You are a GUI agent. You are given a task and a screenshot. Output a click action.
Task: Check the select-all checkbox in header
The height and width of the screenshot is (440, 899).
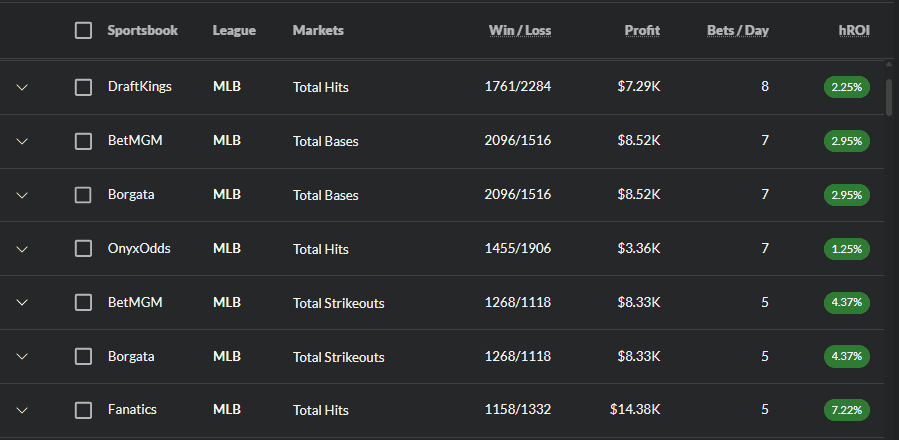[x=83, y=30]
